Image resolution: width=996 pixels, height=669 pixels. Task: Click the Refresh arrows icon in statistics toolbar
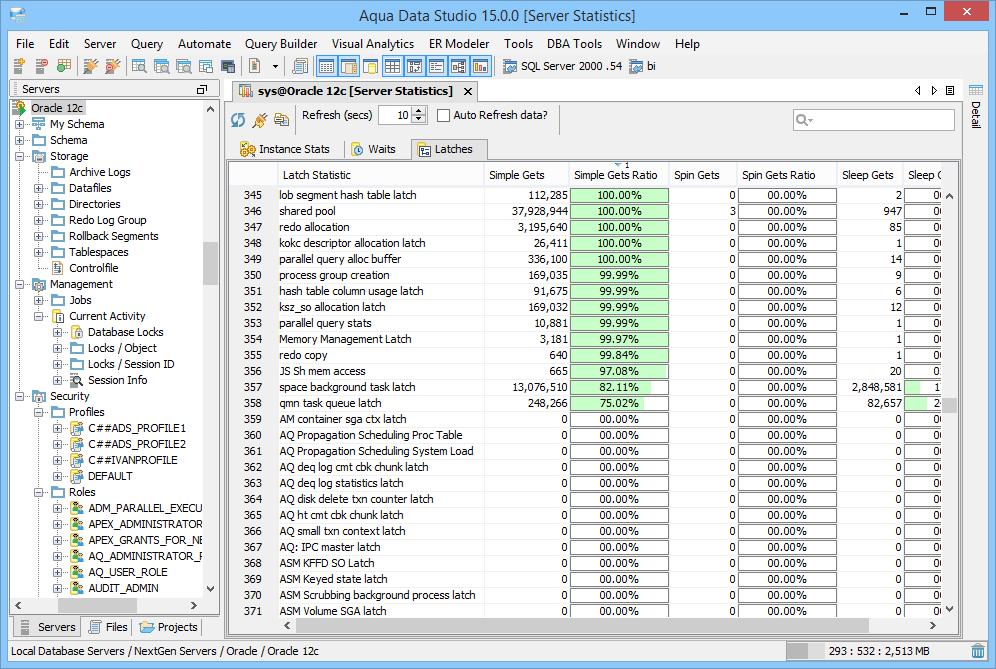coord(238,119)
